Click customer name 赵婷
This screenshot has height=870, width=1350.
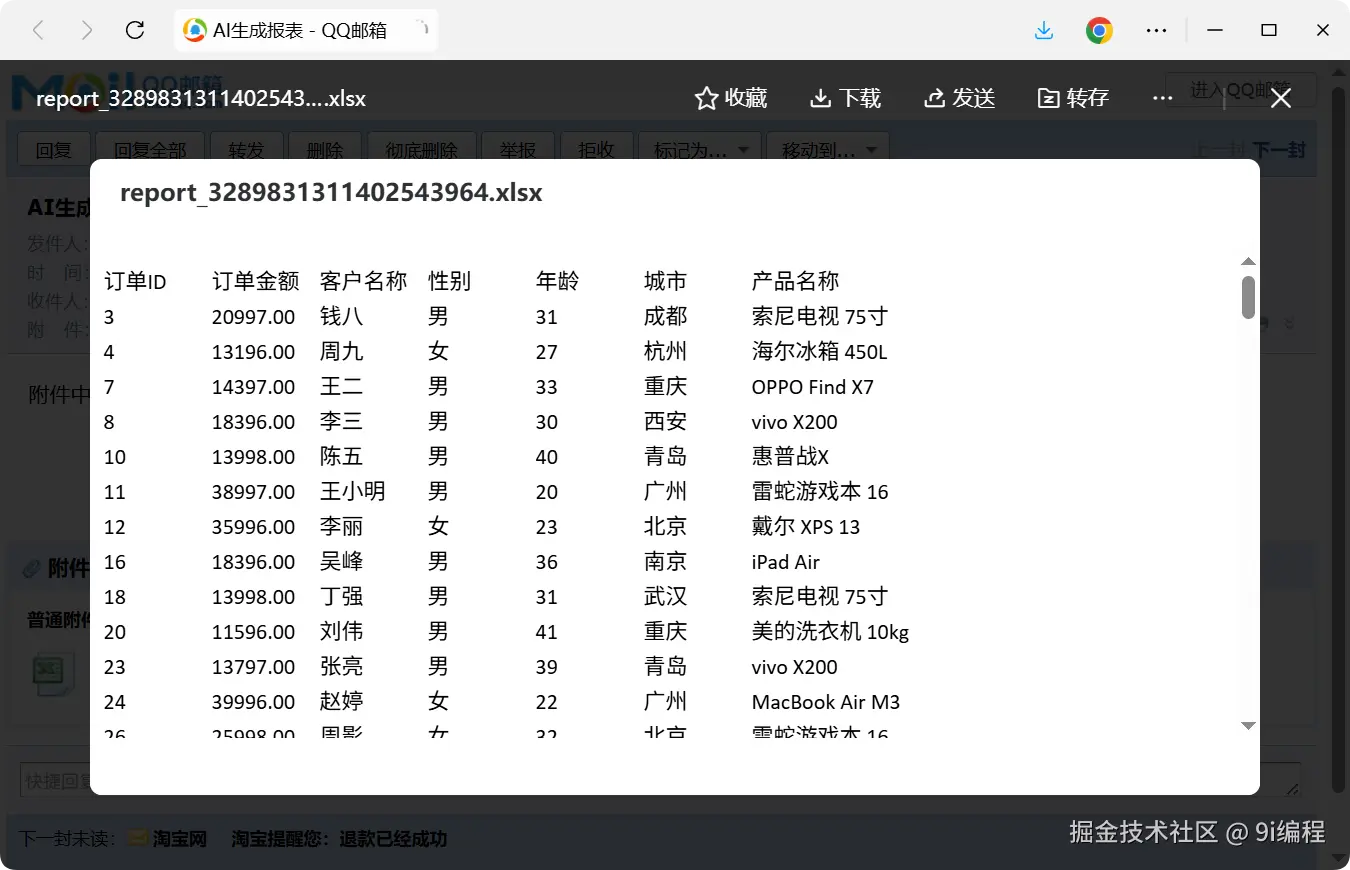[x=341, y=702]
